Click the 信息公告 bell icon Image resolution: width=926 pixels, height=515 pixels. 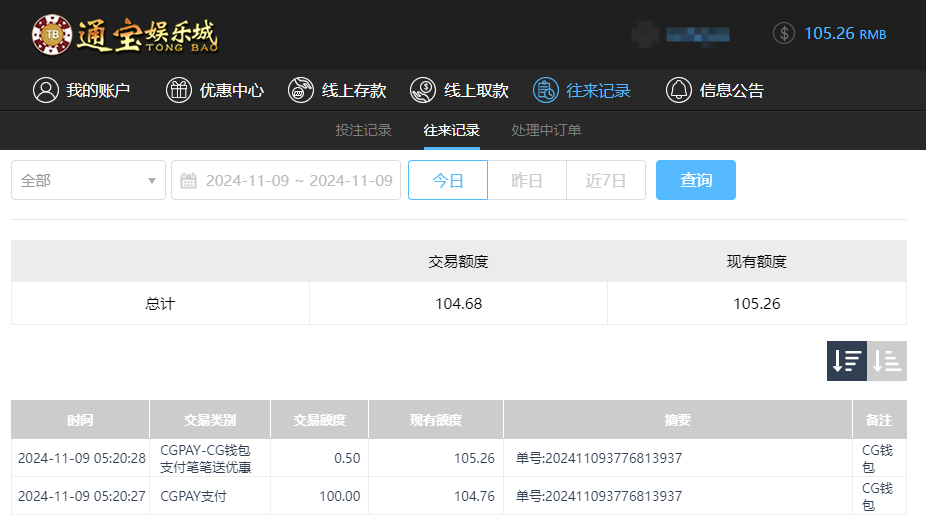pos(679,90)
